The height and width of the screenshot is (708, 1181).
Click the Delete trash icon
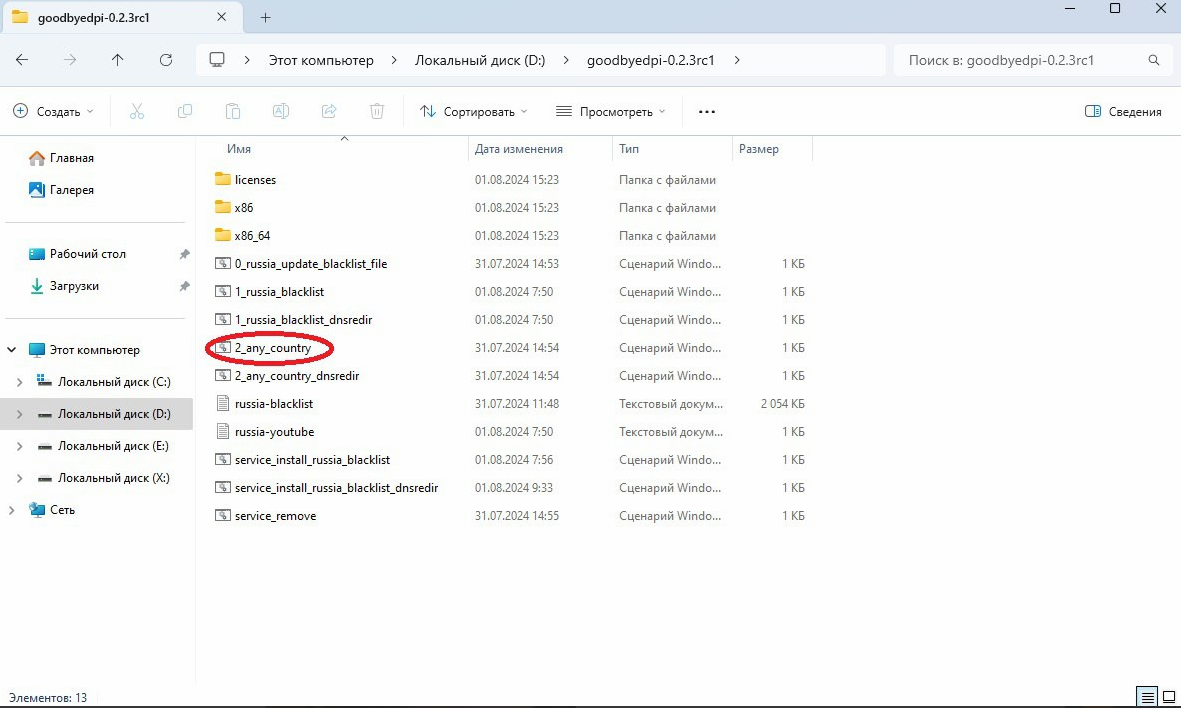tap(377, 111)
